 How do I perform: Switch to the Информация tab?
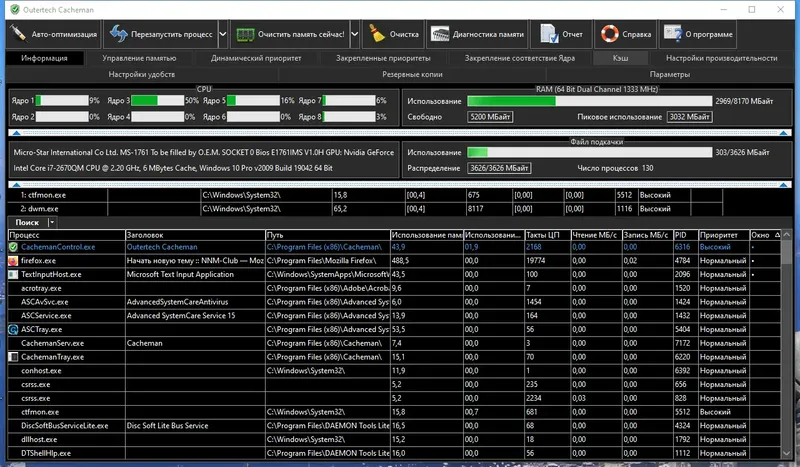44,58
